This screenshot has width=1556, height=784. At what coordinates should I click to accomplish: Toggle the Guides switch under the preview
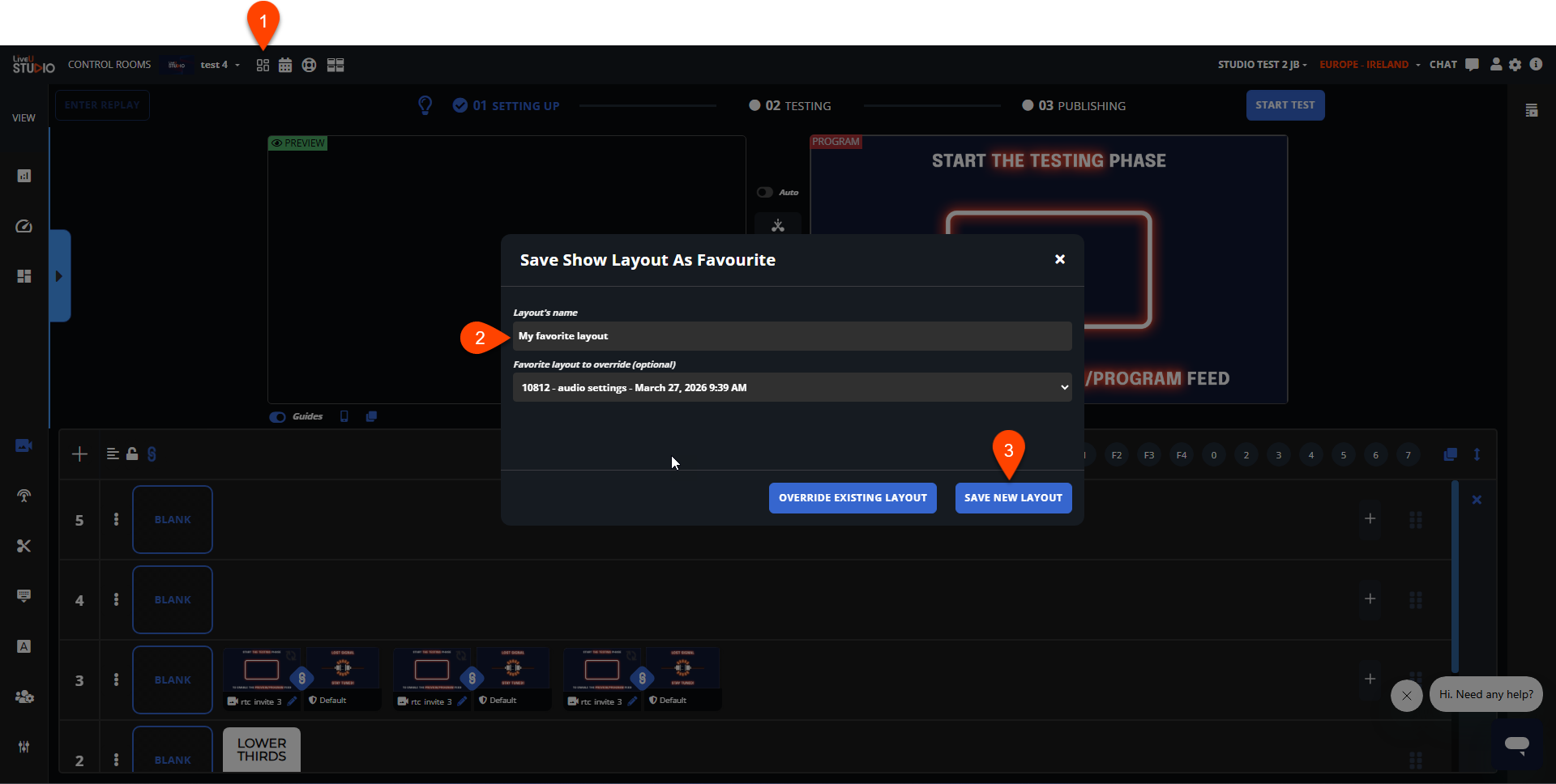pos(278,417)
